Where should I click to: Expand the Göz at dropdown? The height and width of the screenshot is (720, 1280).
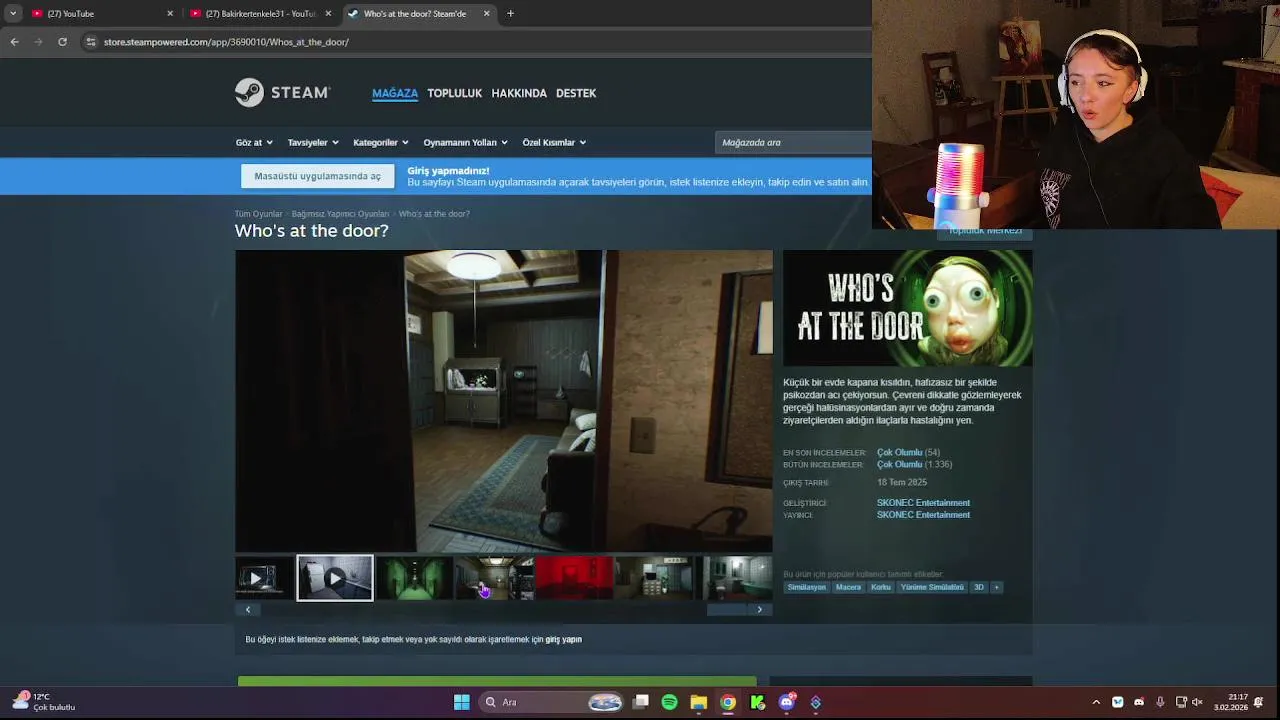coord(254,142)
